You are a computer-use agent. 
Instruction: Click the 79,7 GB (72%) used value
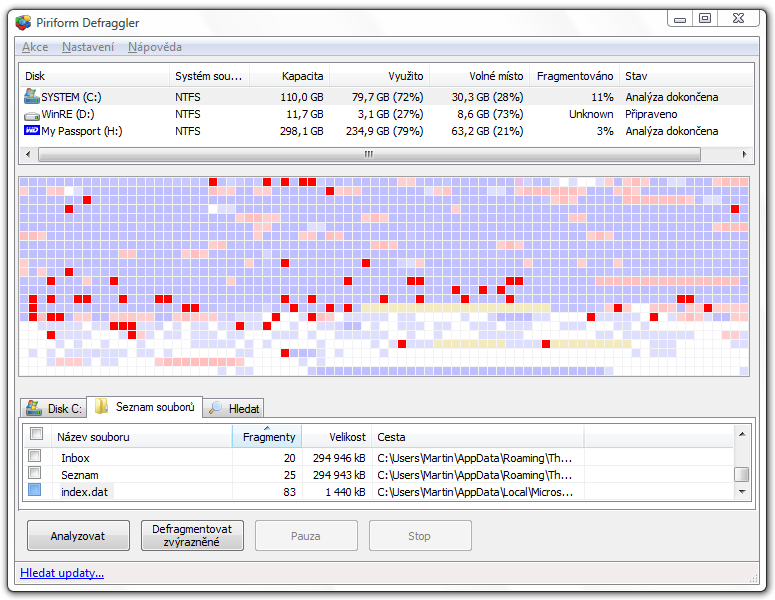388,97
